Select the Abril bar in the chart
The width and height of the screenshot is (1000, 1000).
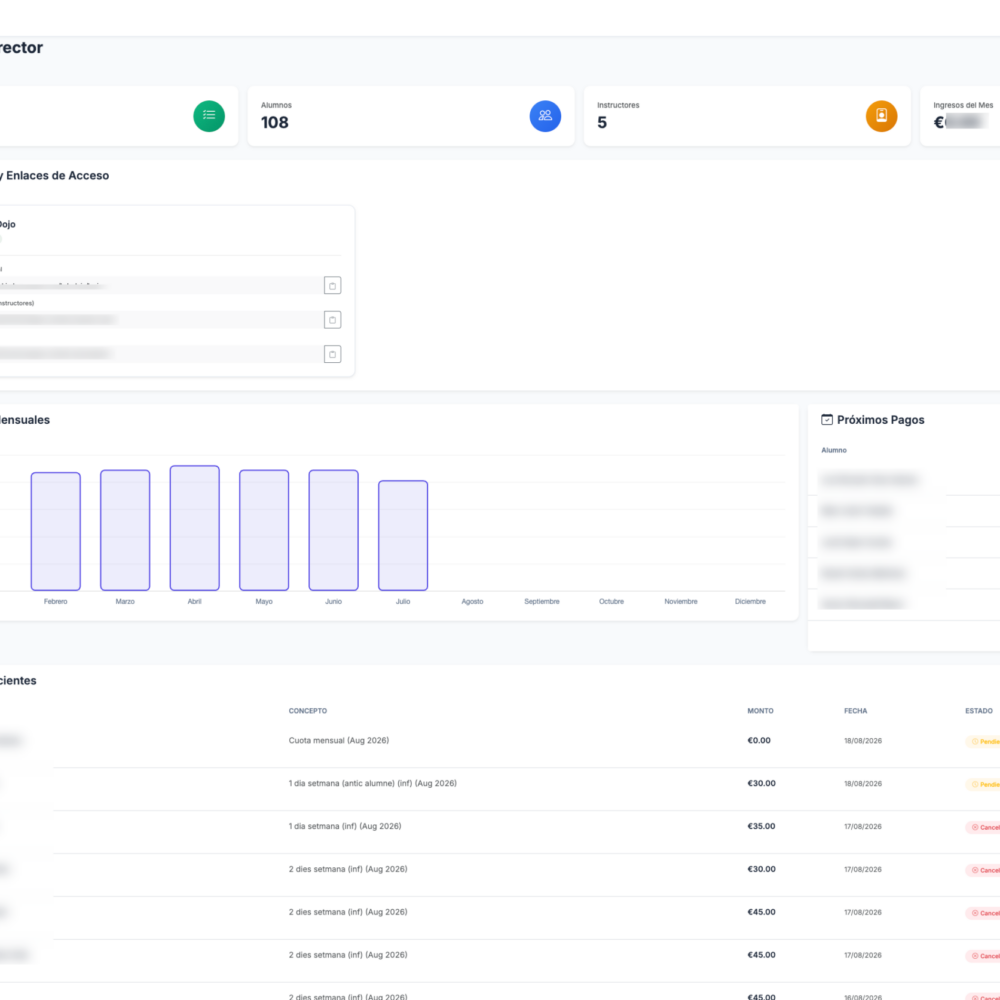point(195,528)
